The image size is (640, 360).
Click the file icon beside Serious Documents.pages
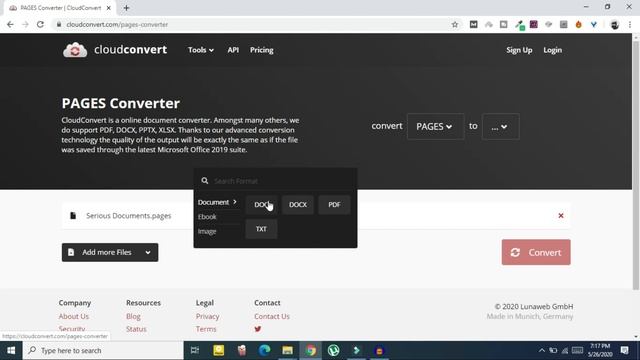pyautogui.click(x=73, y=216)
